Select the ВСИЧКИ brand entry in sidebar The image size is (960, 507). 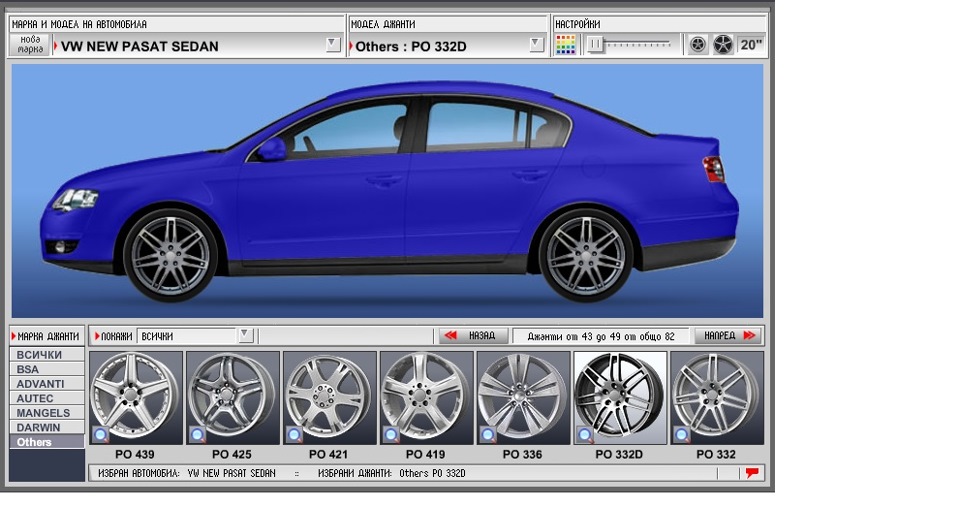pyautogui.click(x=39, y=355)
